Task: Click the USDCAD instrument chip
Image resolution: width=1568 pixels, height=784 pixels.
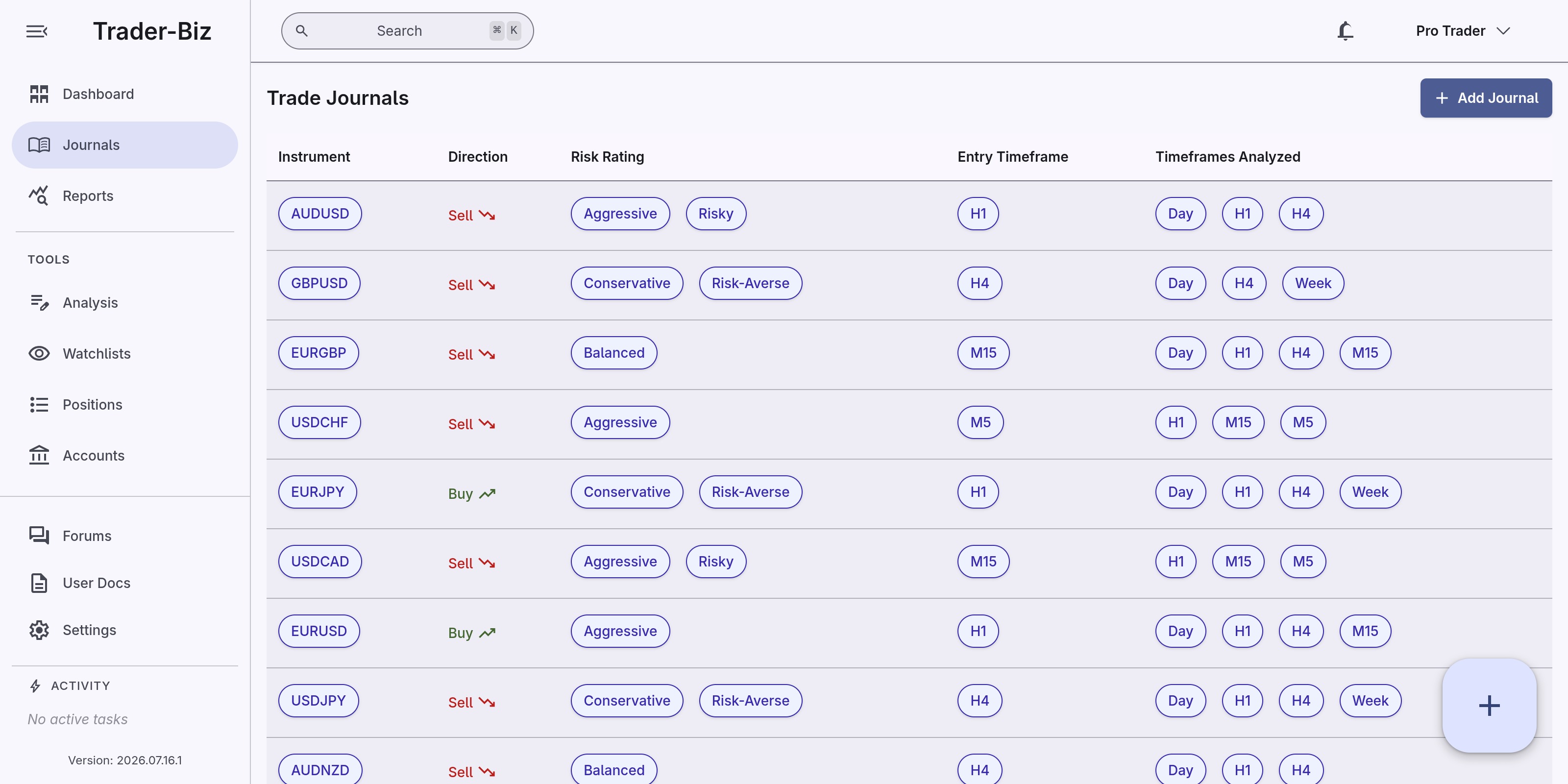Action: click(x=319, y=561)
